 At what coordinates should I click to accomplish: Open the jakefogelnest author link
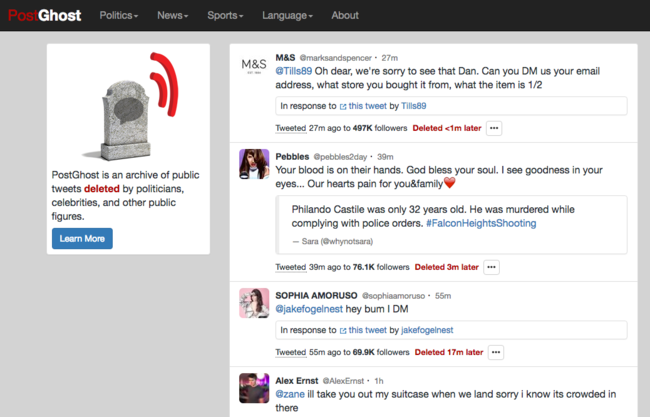[427, 330]
